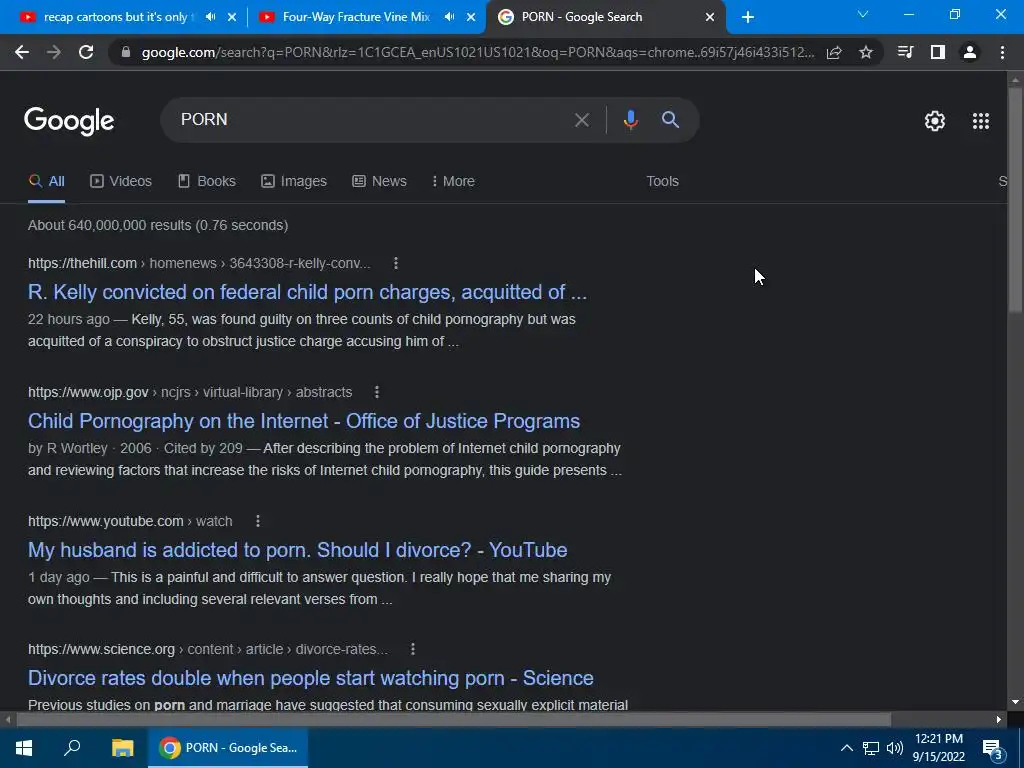
Task: Close the Google Search tab
Action: coord(710,18)
